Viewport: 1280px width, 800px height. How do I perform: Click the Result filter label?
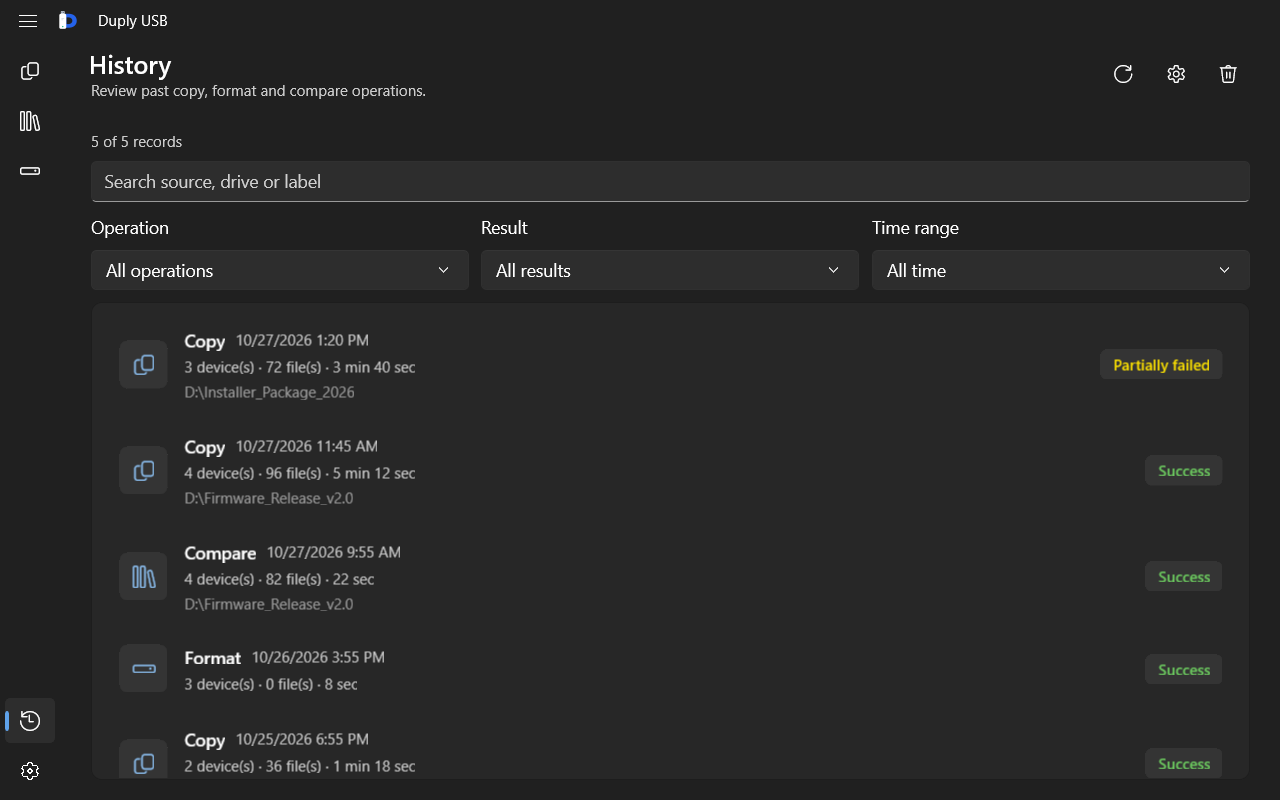tap(504, 228)
